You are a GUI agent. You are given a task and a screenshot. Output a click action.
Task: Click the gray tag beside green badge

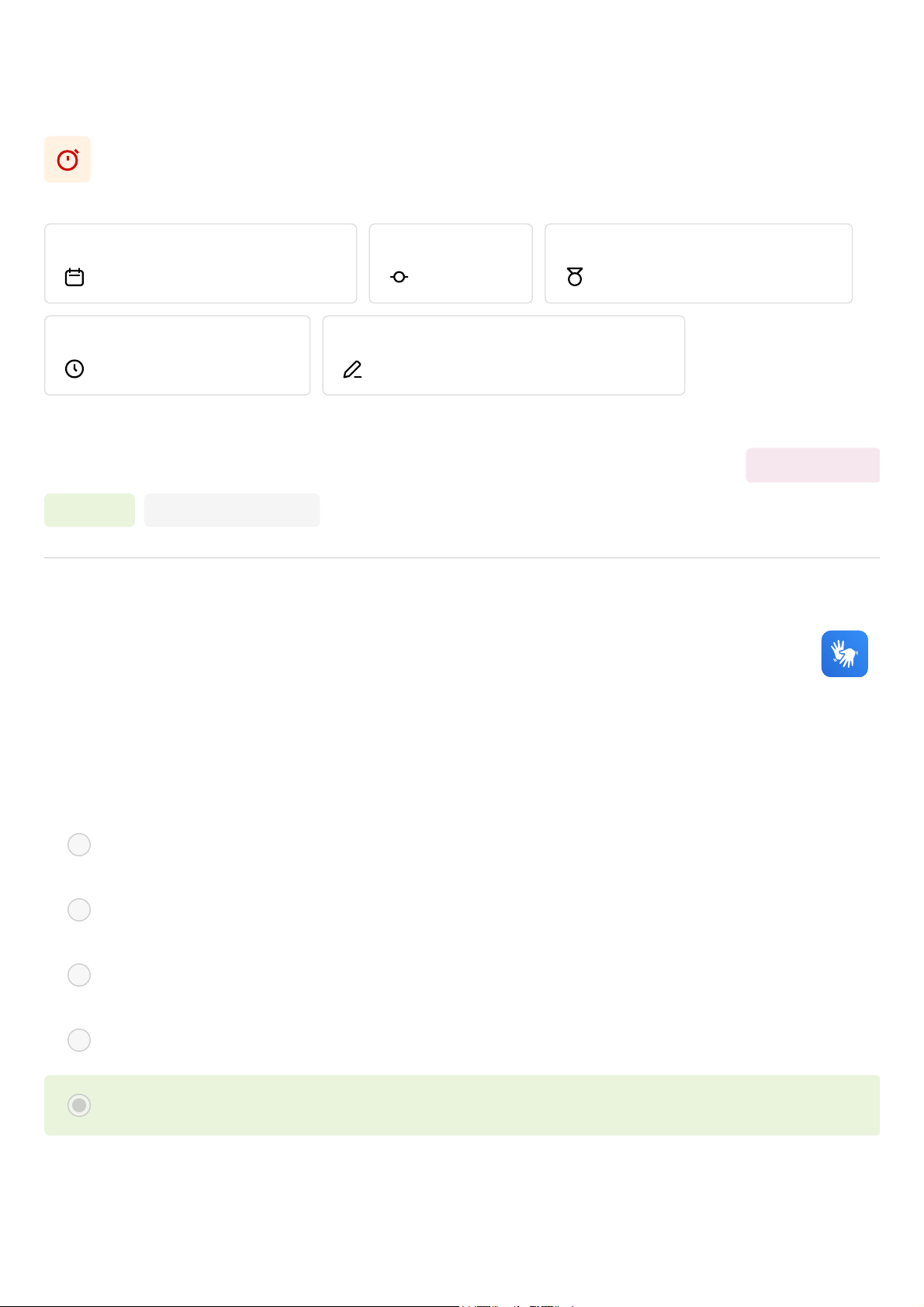pyautogui.click(x=232, y=510)
